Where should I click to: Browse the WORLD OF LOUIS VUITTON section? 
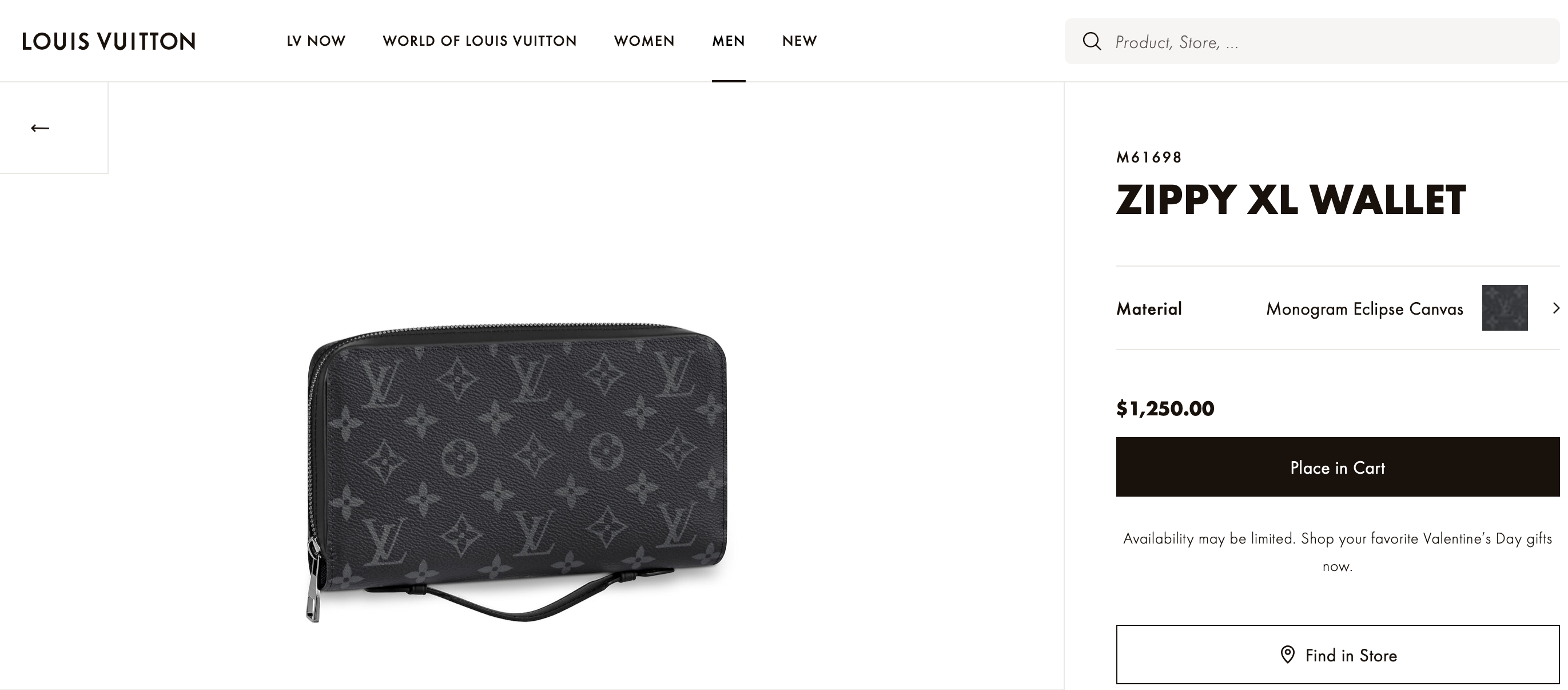pos(480,41)
